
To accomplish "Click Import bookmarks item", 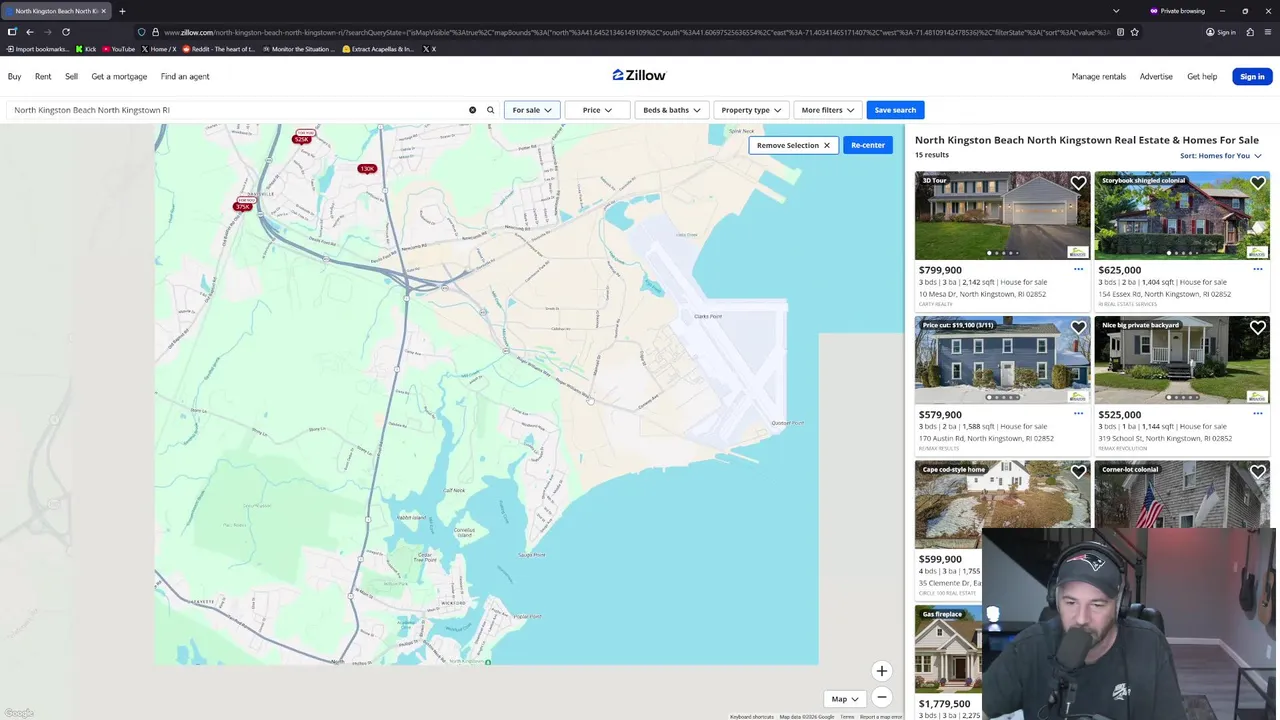I will 37,49.
